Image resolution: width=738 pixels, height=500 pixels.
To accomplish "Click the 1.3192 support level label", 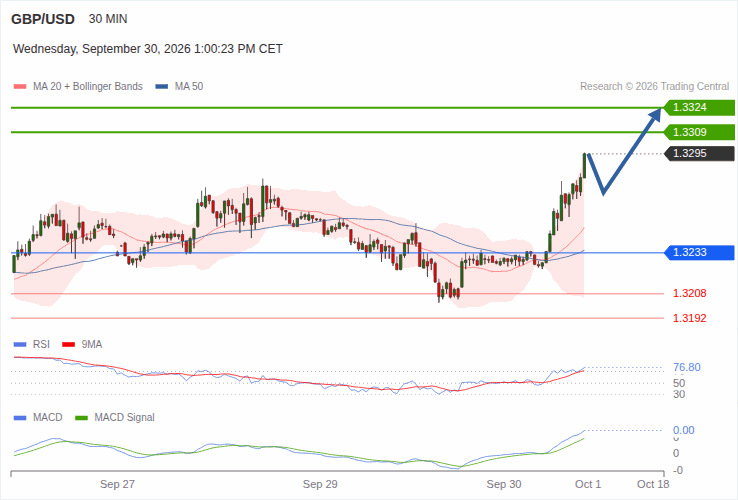I will (x=690, y=318).
